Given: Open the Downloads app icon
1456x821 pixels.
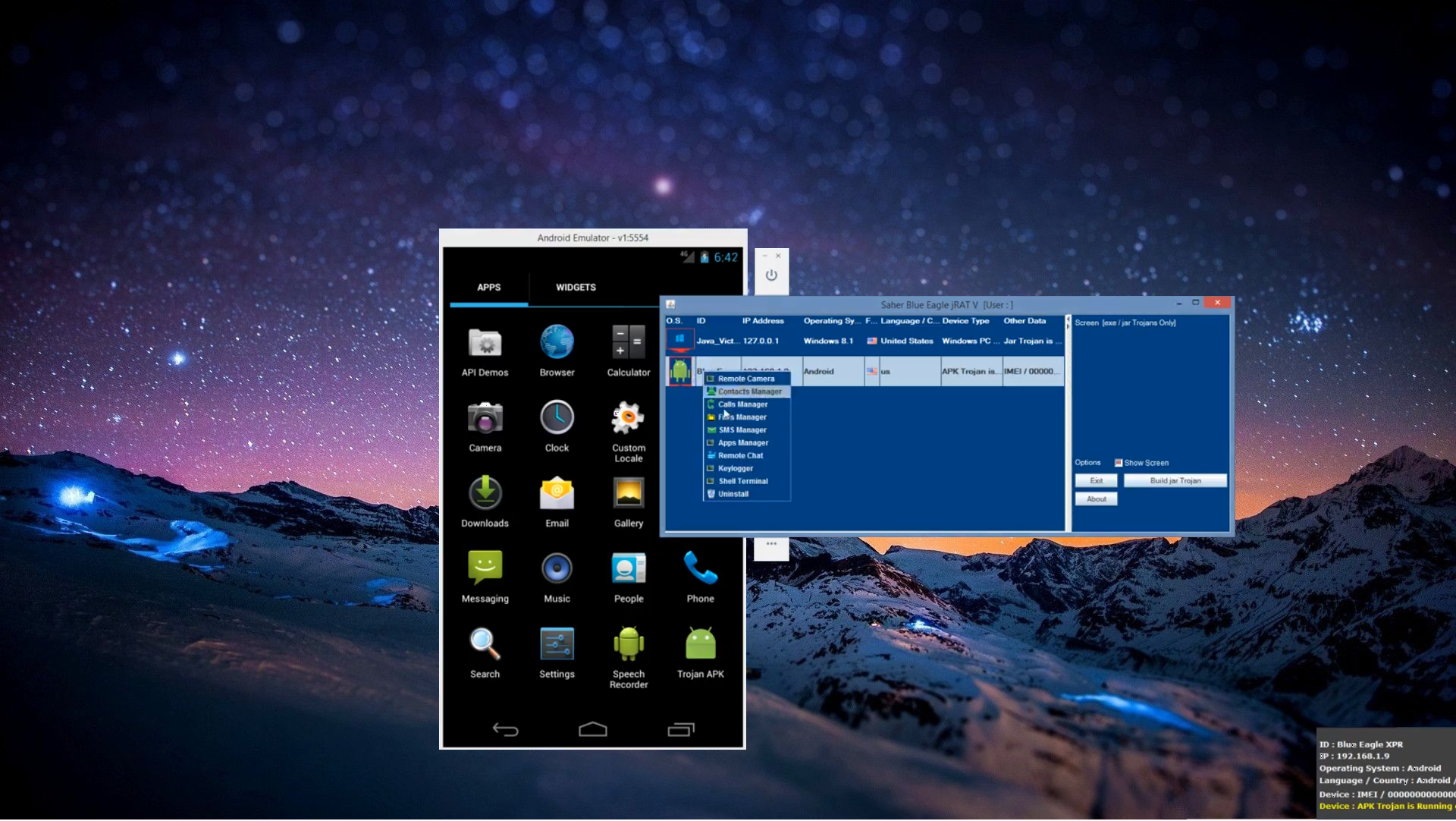Looking at the screenshot, I should (485, 494).
